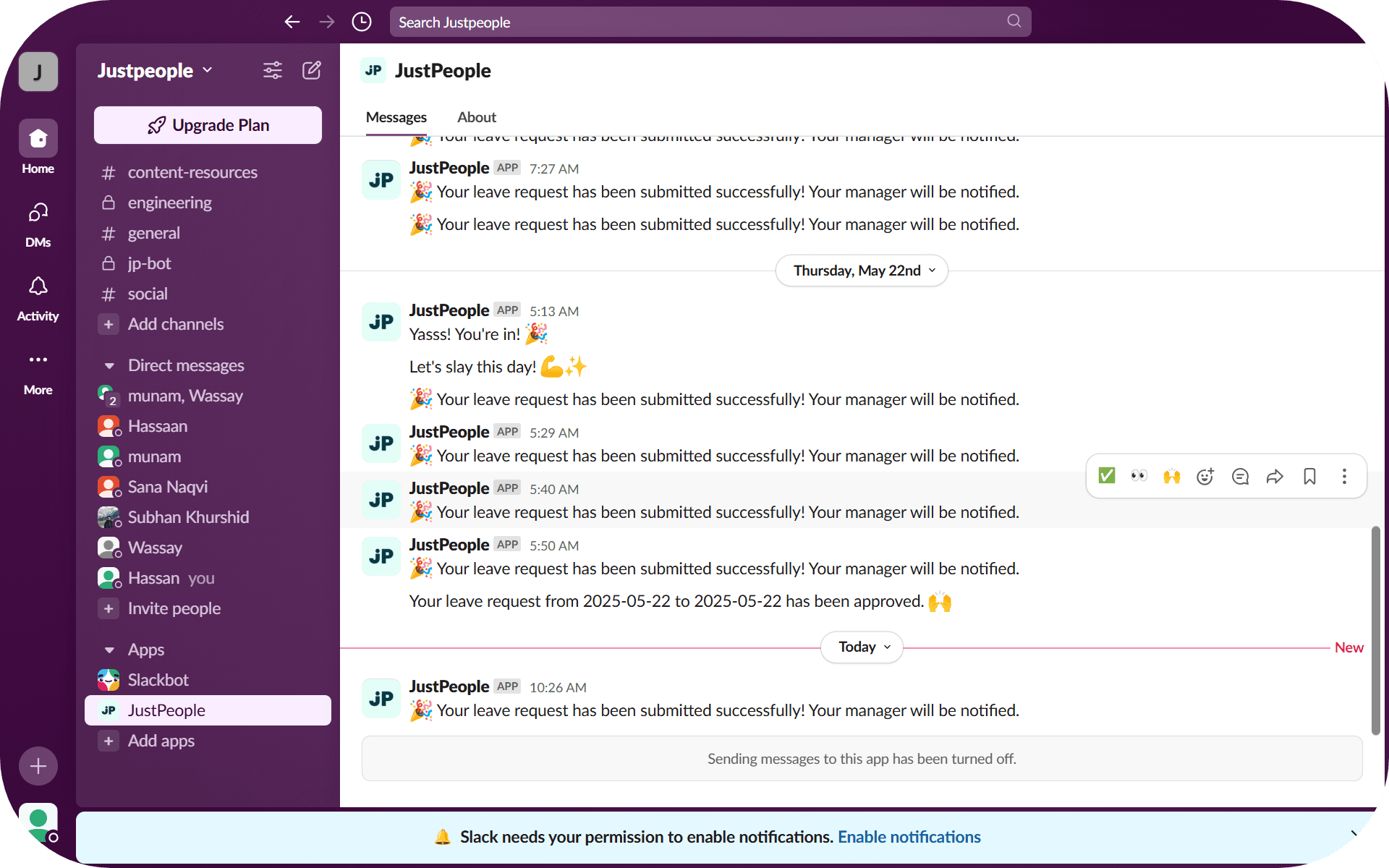
Task: Click the search magnifier icon
Action: click(x=1014, y=21)
